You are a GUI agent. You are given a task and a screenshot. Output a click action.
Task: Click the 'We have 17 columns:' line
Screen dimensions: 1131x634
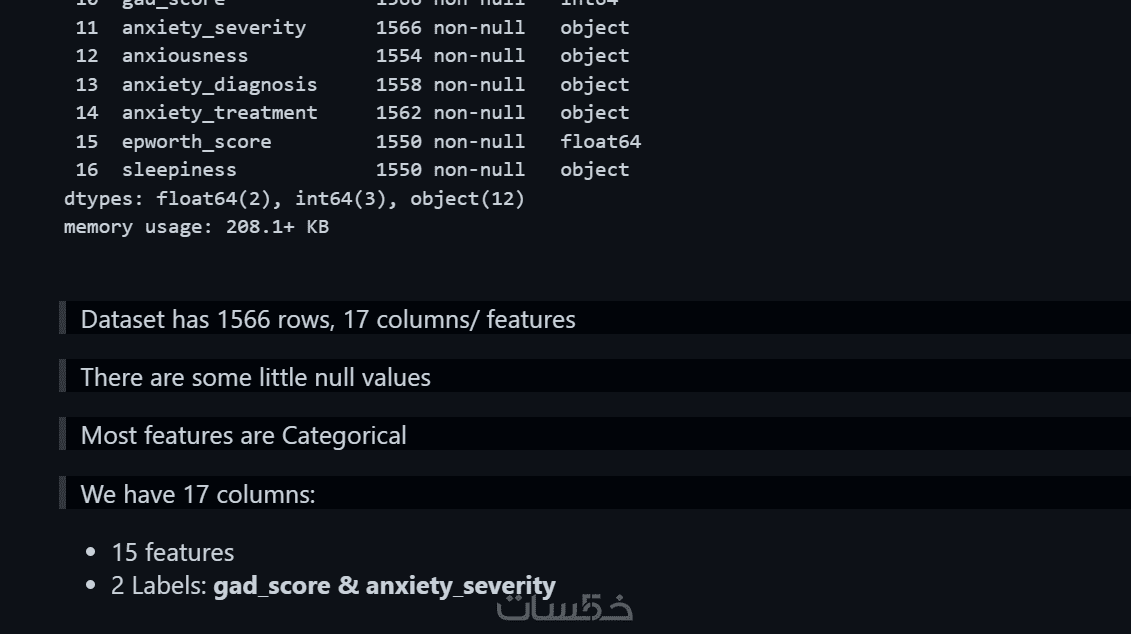point(197,494)
